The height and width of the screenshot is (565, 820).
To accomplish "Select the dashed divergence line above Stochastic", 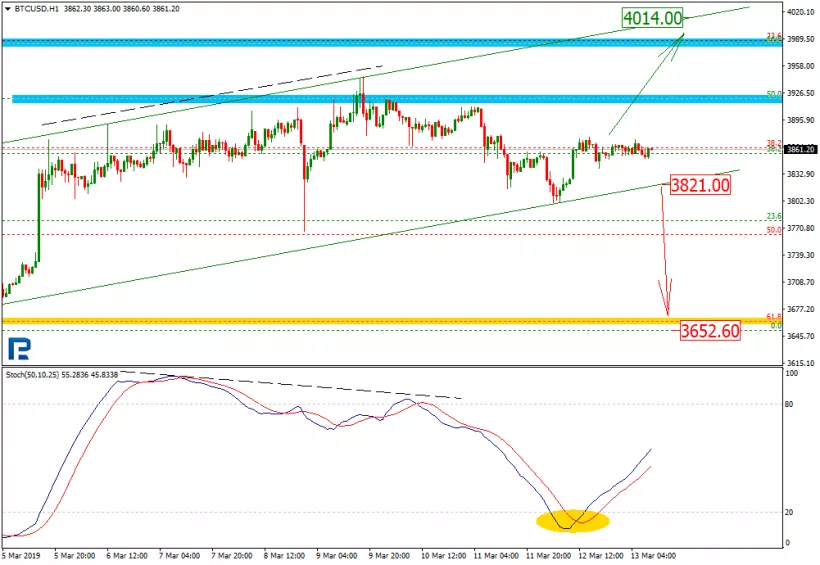I will [x=300, y=385].
